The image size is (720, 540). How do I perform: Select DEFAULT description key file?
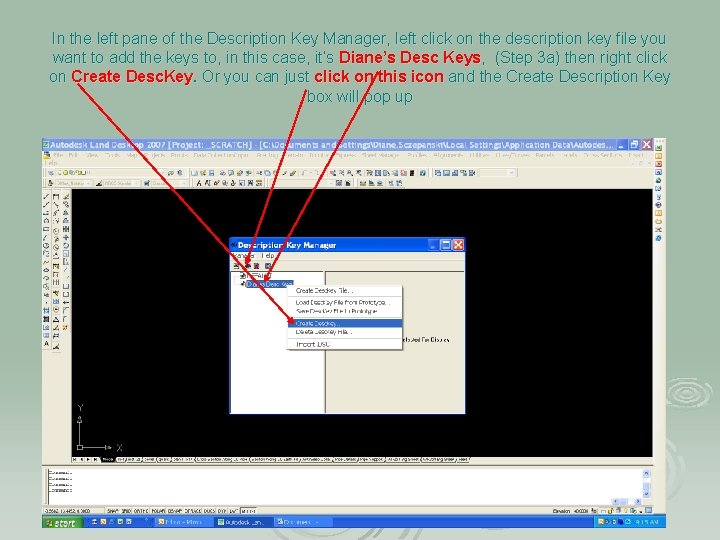pyautogui.click(x=259, y=276)
